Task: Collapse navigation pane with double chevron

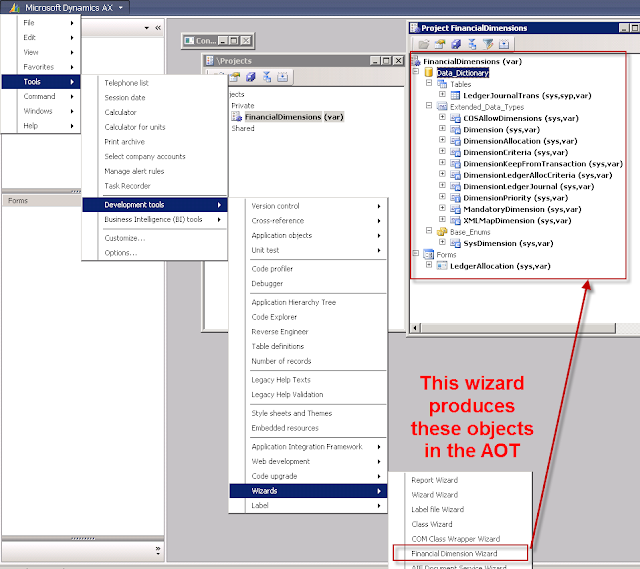Action: [158, 28]
